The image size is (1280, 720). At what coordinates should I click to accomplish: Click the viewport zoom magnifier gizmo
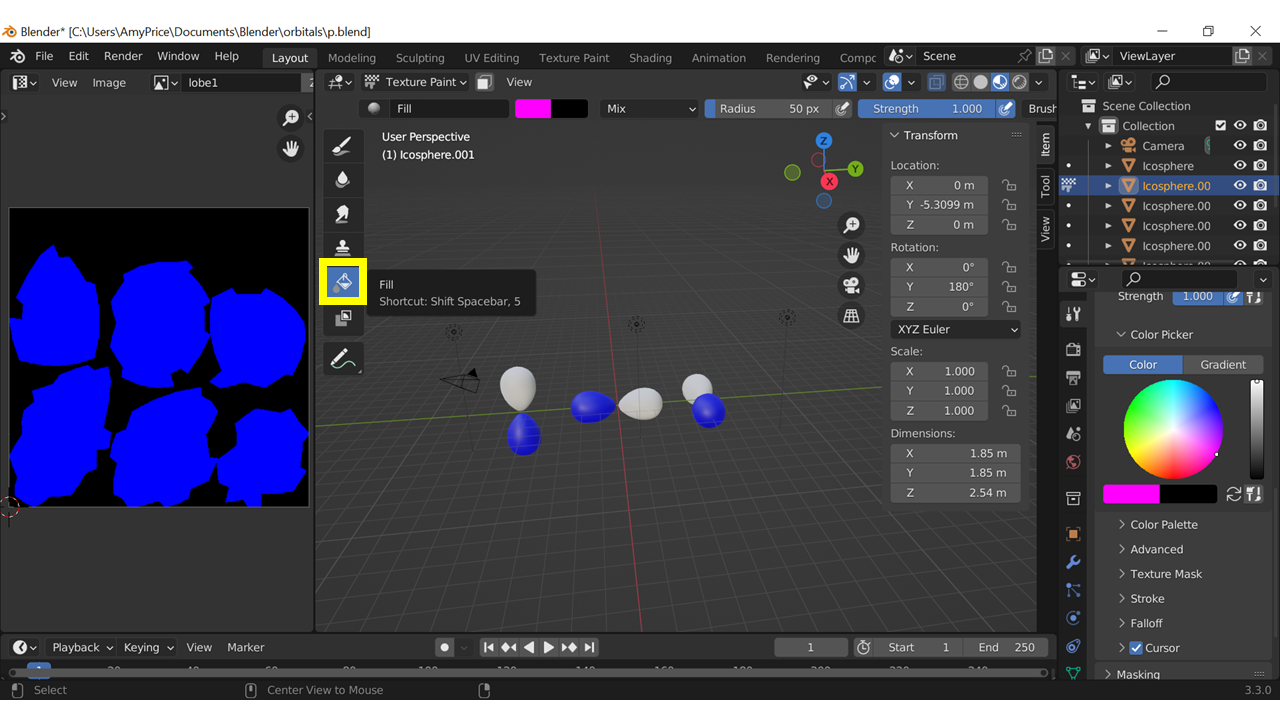[851, 225]
